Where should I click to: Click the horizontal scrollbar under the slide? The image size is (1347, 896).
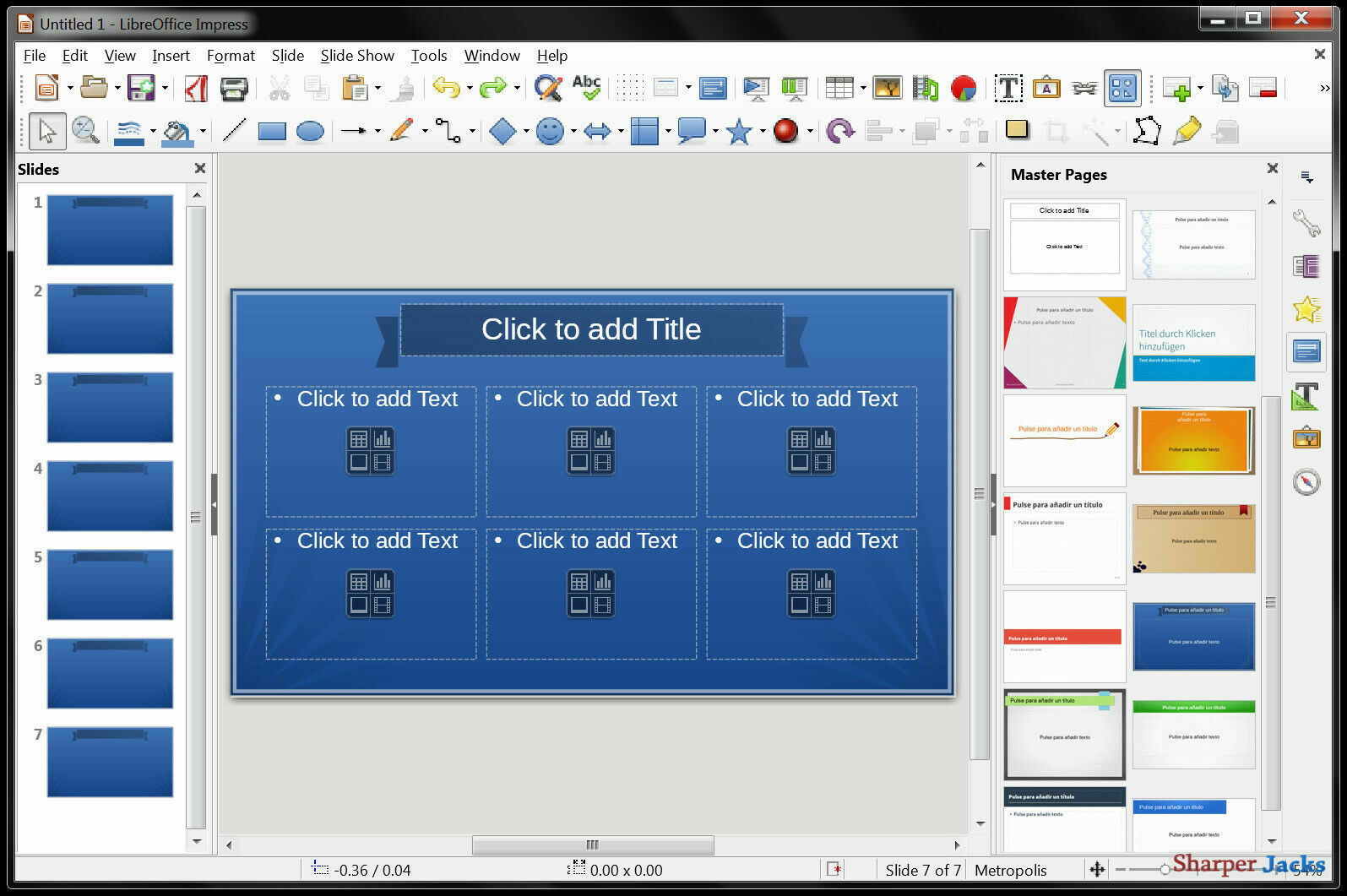pos(593,844)
